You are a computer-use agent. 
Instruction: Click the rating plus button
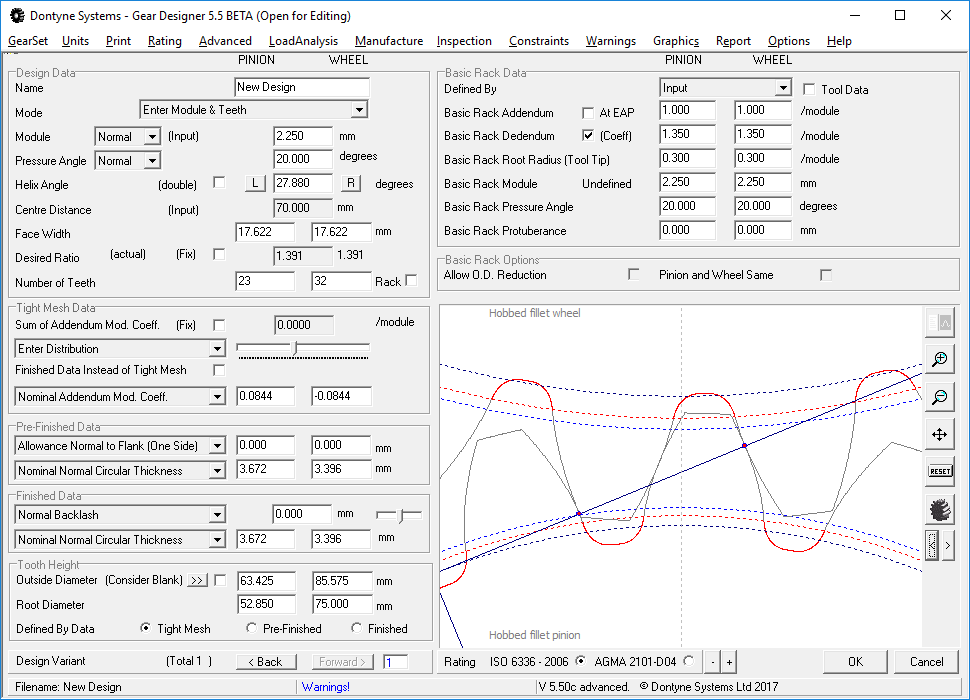pos(729,662)
